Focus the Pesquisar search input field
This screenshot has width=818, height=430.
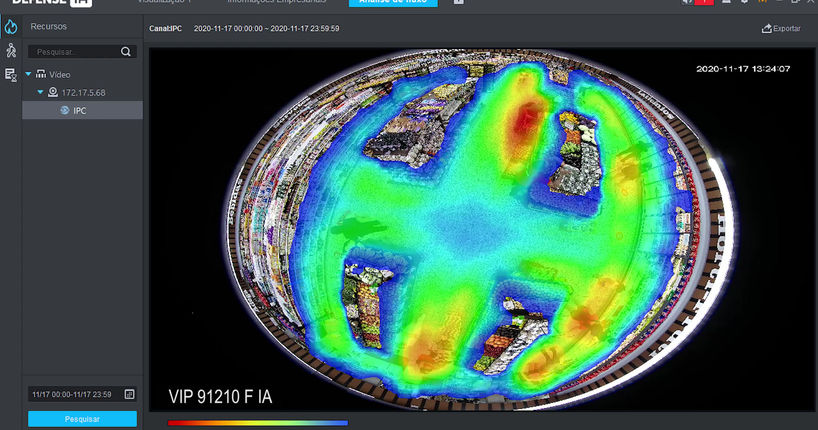(x=82, y=51)
